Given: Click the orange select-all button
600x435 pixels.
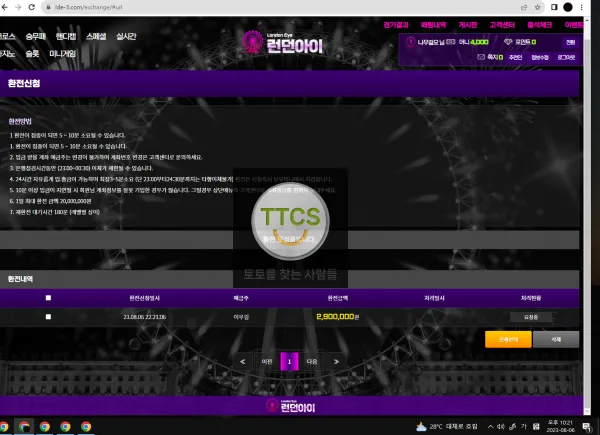Looking at the screenshot, I should pyautogui.click(x=508, y=339).
